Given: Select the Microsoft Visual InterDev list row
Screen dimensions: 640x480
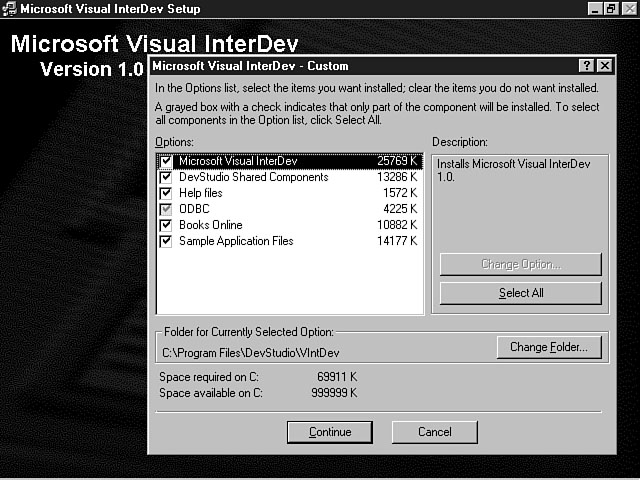Looking at the screenshot, I should 238,161.
